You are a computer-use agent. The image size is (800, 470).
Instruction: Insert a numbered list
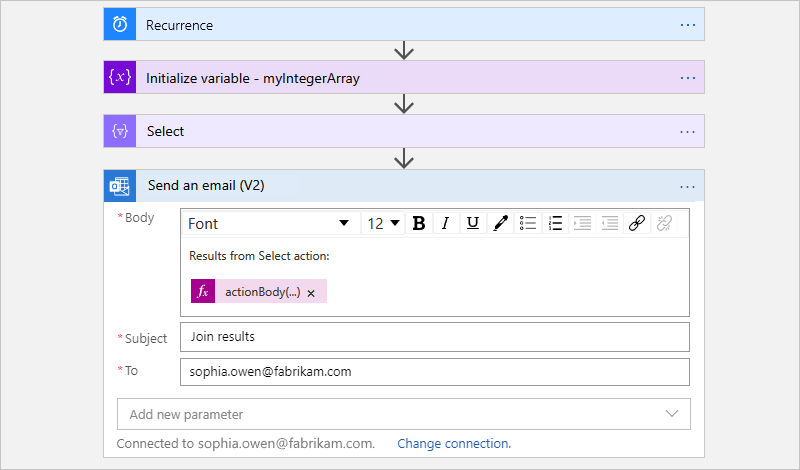(x=556, y=223)
